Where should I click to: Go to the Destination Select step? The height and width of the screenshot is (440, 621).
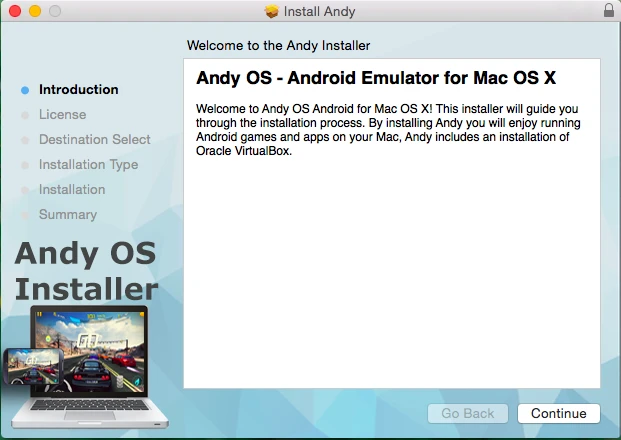pos(94,140)
